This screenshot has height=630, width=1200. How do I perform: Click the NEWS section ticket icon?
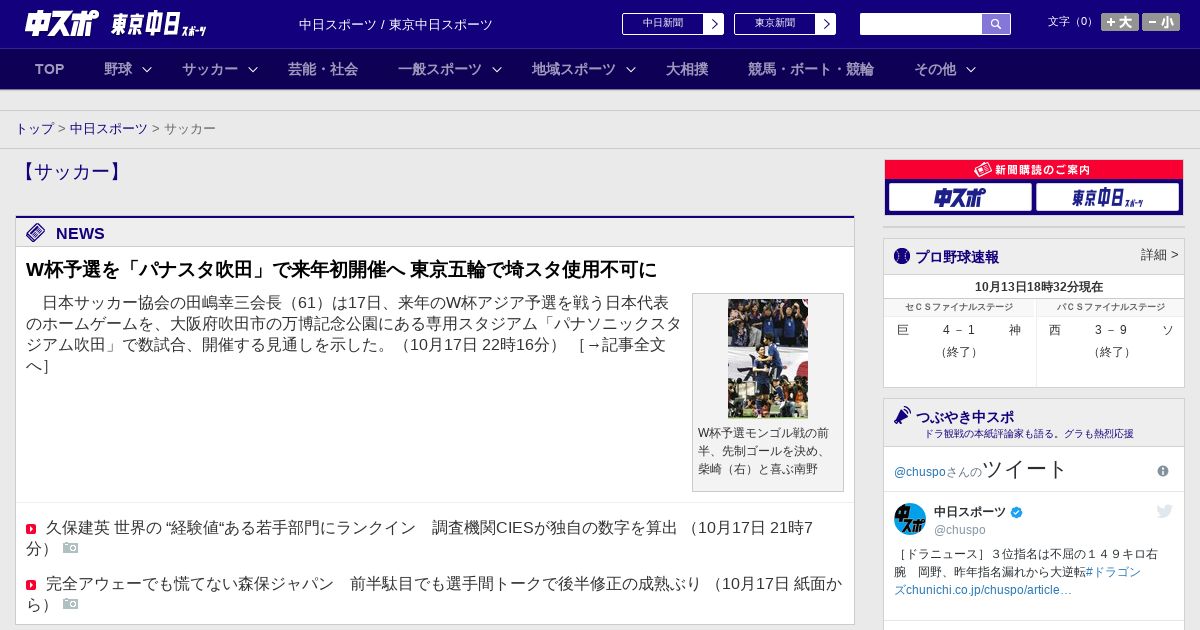[x=36, y=233]
